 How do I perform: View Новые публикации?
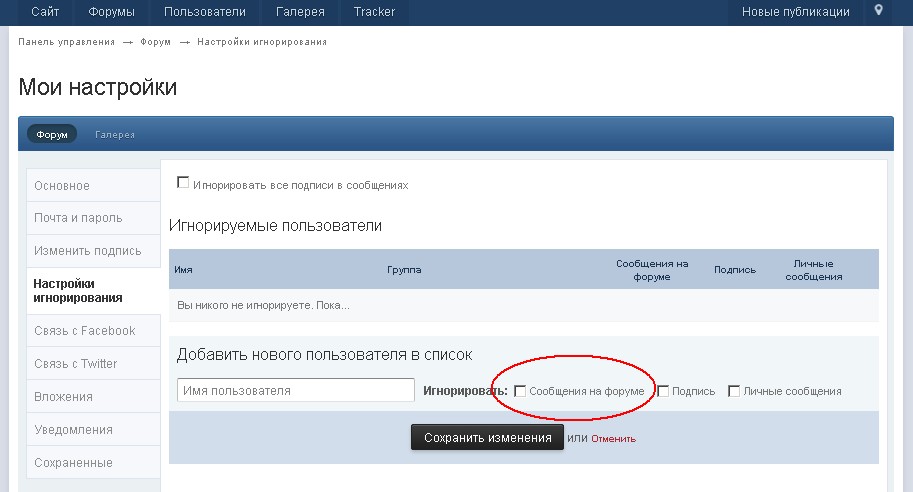795,12
